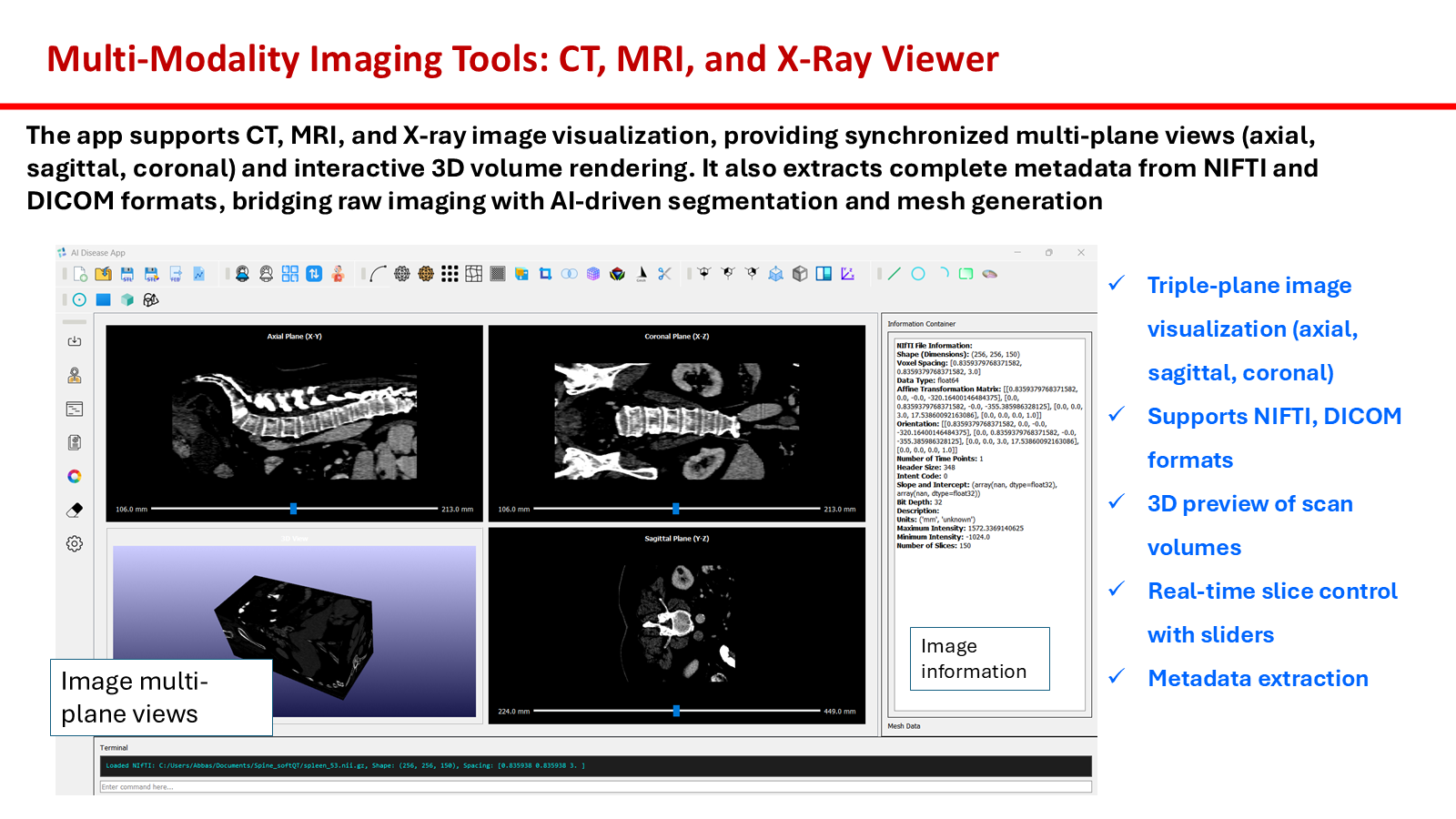Select the scissors cut tool
This screenshot has width=1456, height=819.
click(665, 274)
